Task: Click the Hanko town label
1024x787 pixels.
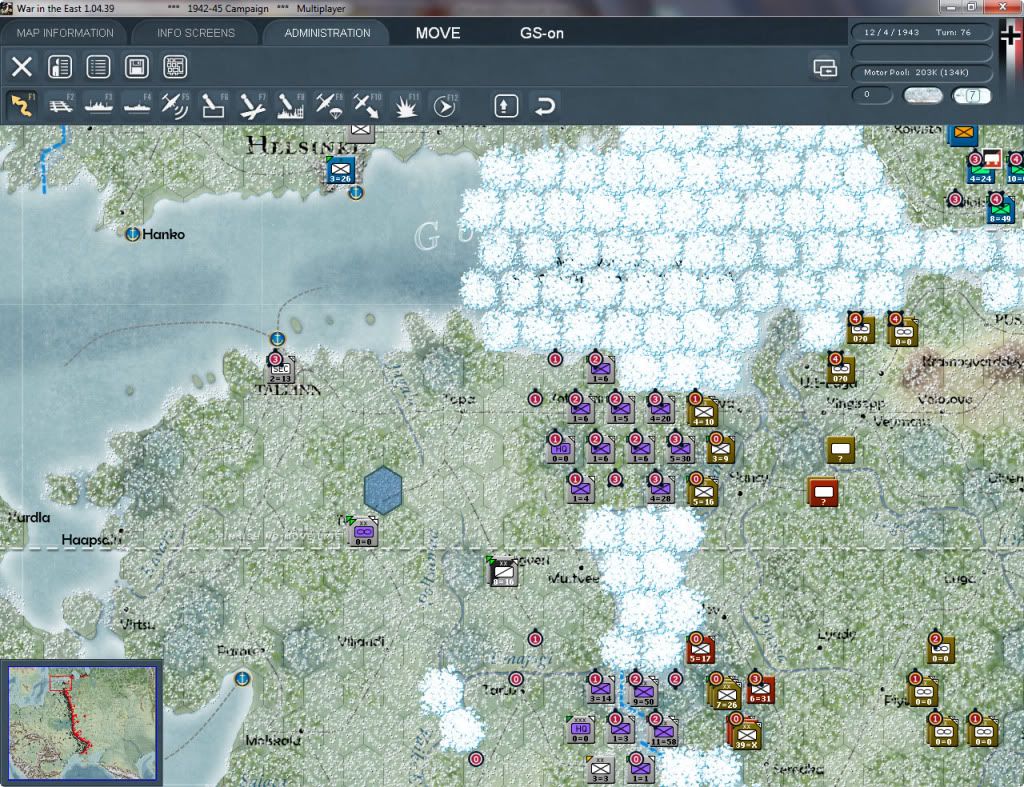Action: [163, 234]
